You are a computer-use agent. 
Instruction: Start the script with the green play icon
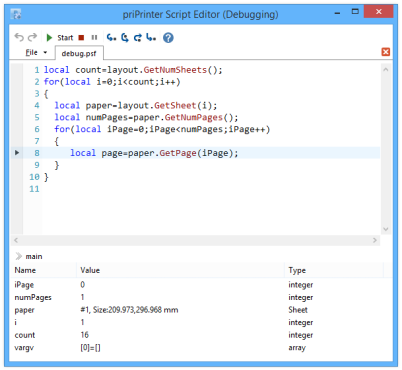click(49, 38)
